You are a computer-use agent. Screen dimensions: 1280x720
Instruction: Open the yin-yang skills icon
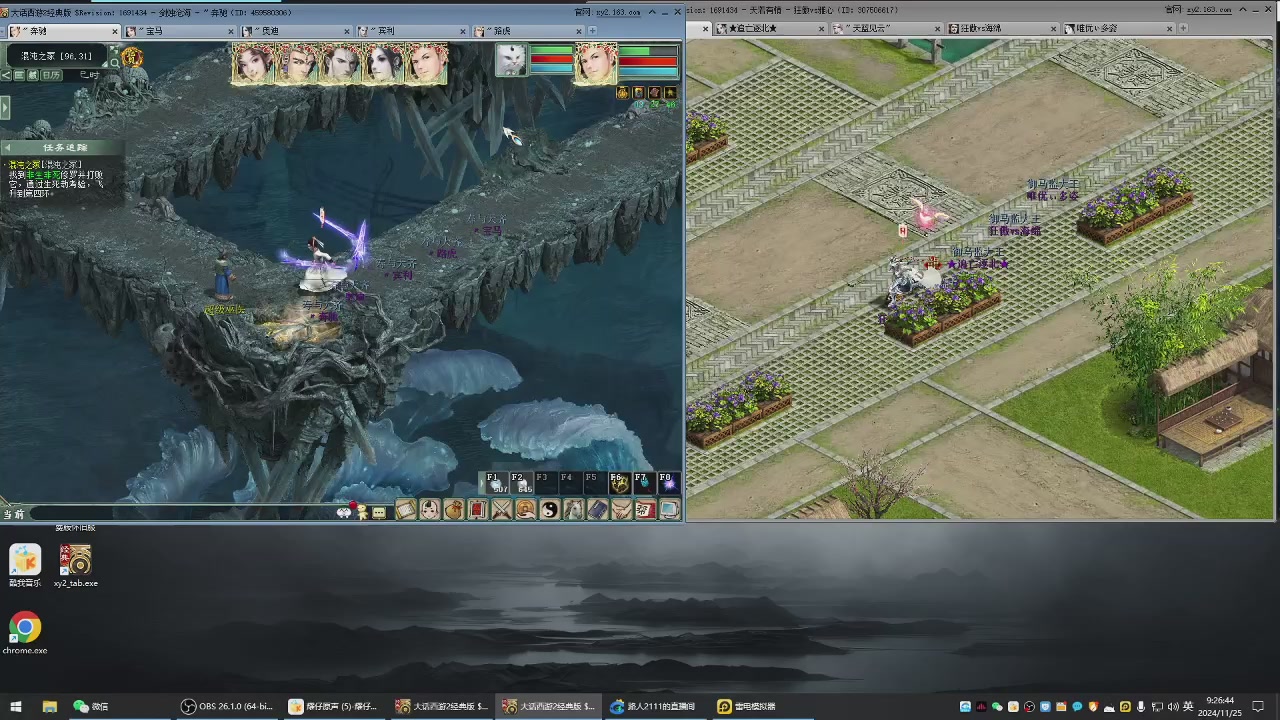pyautogui.click(x=550, y=510)
